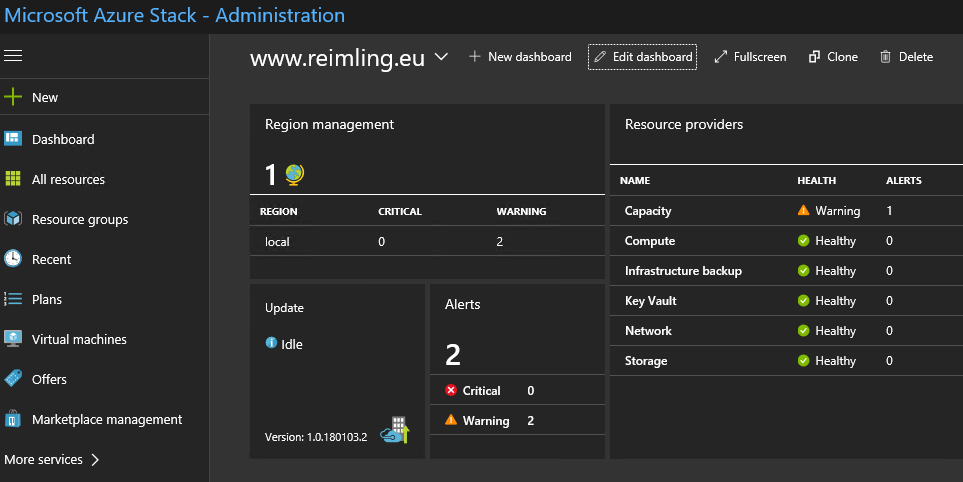Click the Network healthy checkmark icon
This screenshot has height=482, width=963.
(x=803, y=330)
